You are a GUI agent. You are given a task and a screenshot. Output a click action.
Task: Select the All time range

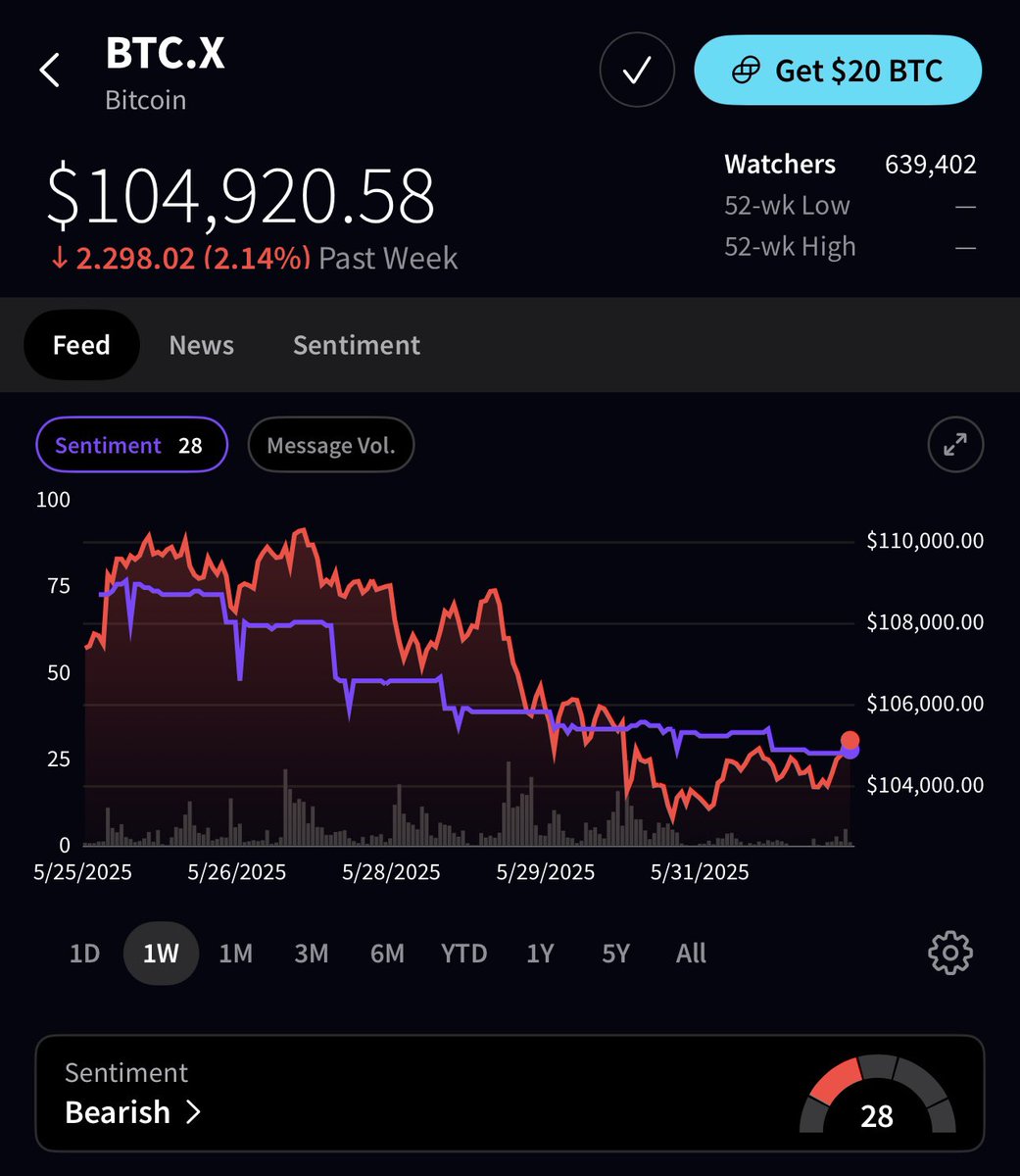click(691, 953)
